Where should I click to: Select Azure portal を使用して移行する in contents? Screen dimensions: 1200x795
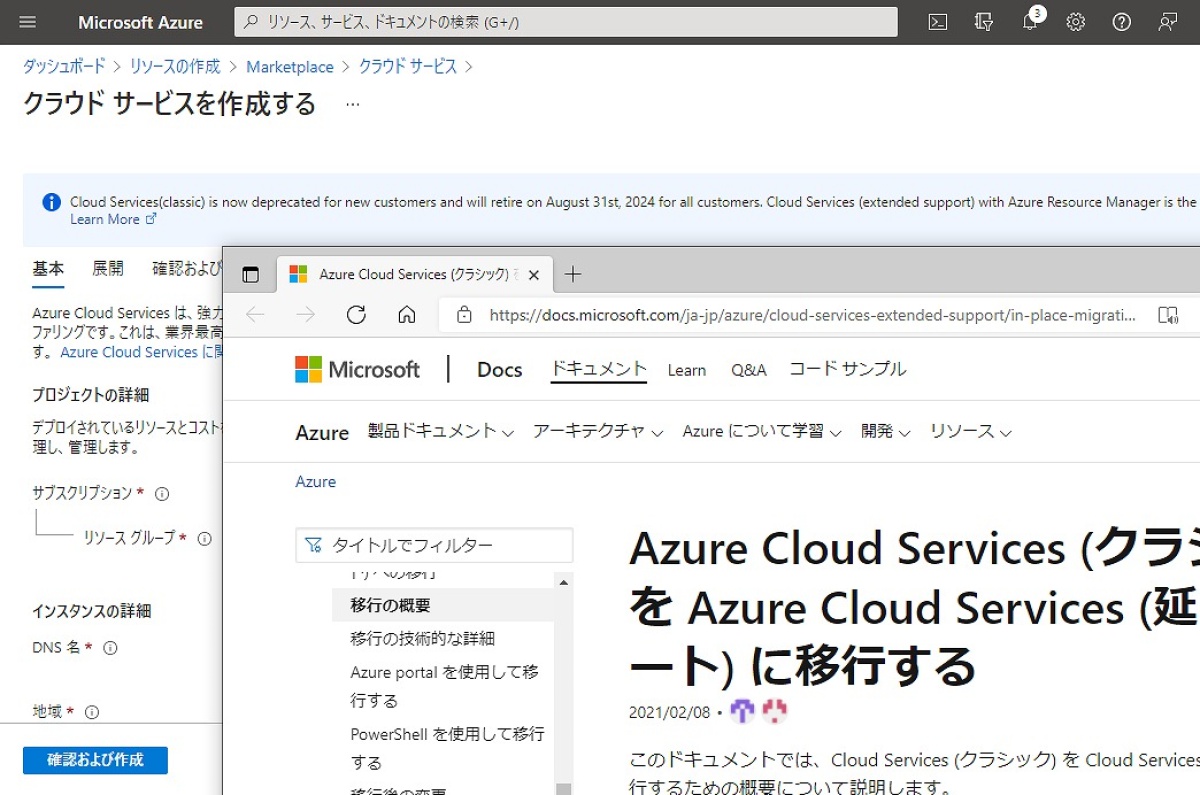443,686
